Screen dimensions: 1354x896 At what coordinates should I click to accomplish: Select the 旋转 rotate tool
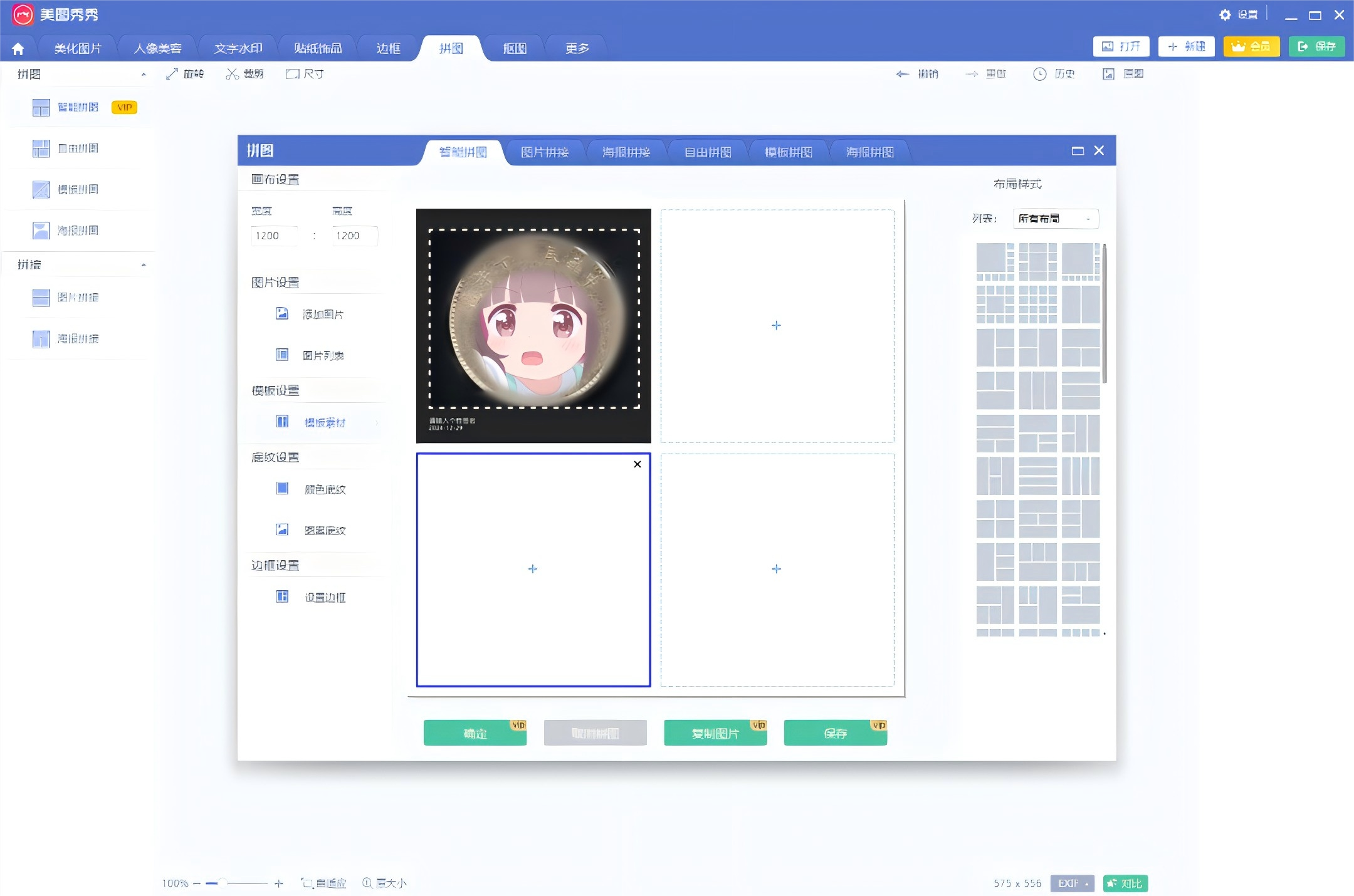185,74
